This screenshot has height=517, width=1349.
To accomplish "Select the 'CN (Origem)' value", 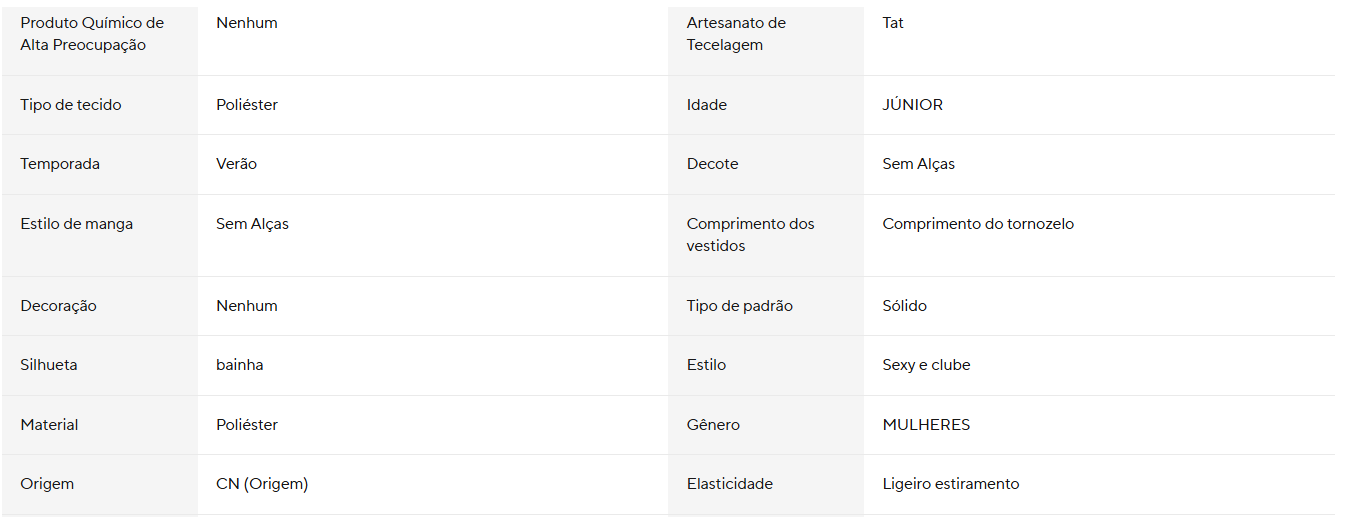I will pos(262,484).
